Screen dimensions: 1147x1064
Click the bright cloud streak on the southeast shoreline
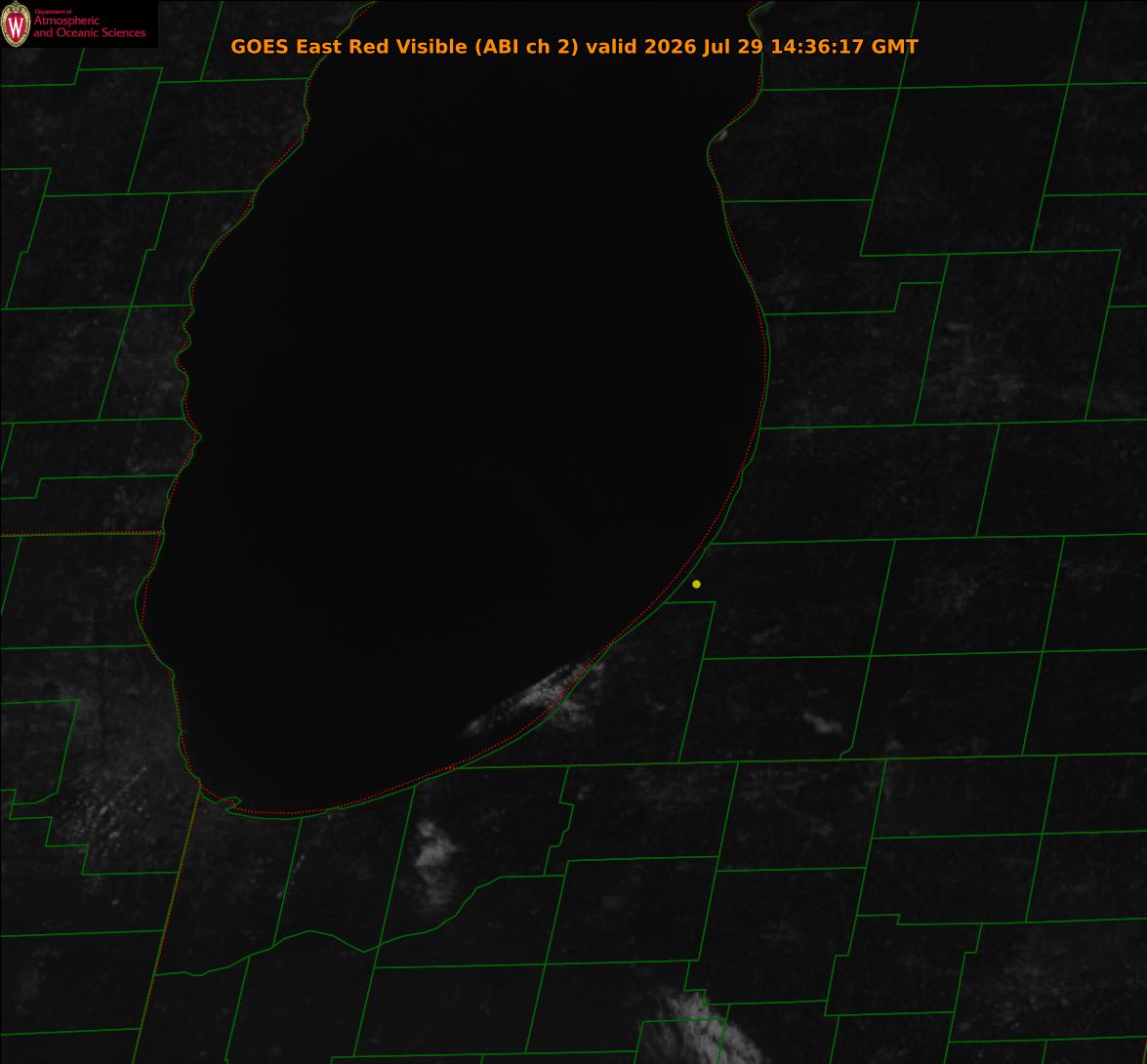pyautogui.click(x=540, y=696)
